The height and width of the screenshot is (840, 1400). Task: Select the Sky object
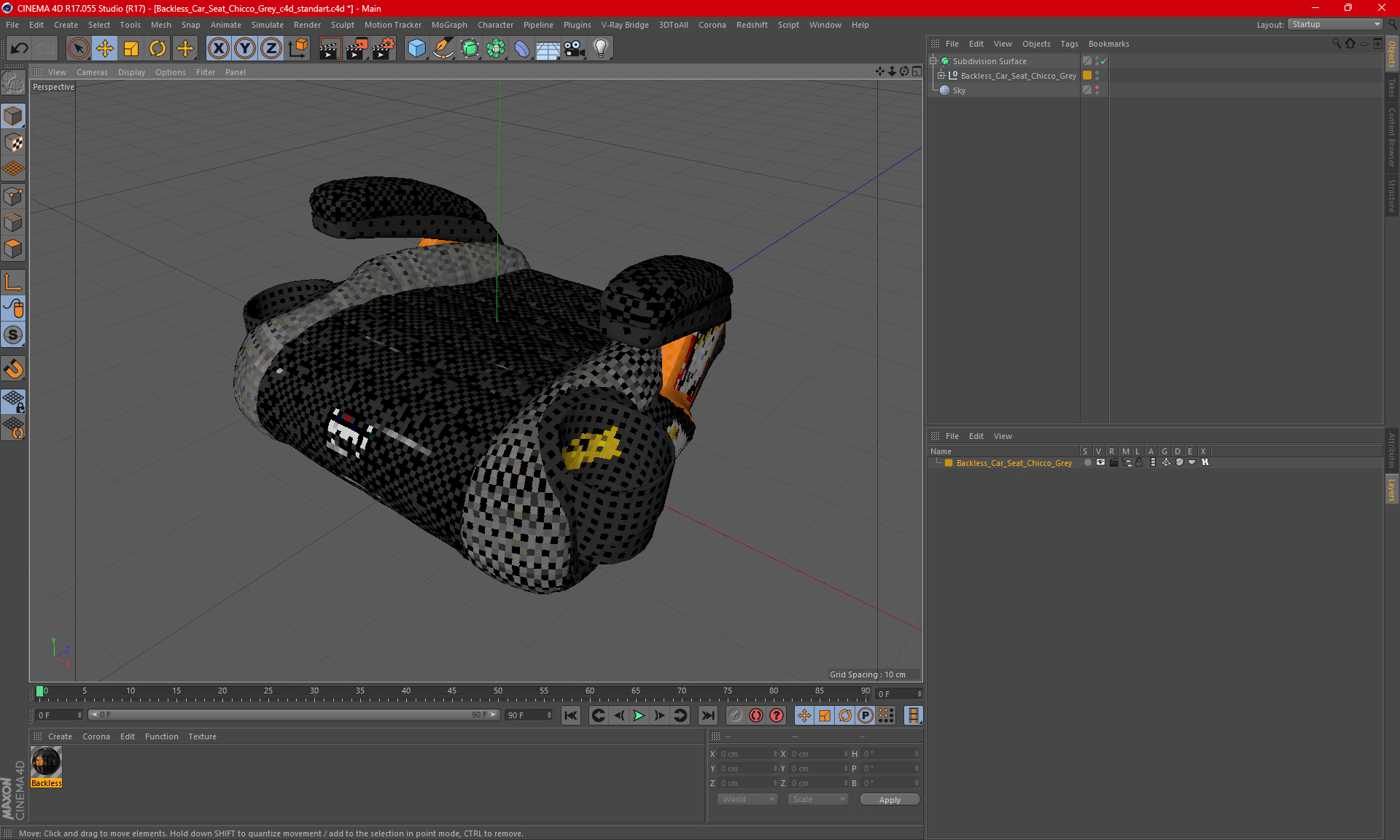click(959, 90)
